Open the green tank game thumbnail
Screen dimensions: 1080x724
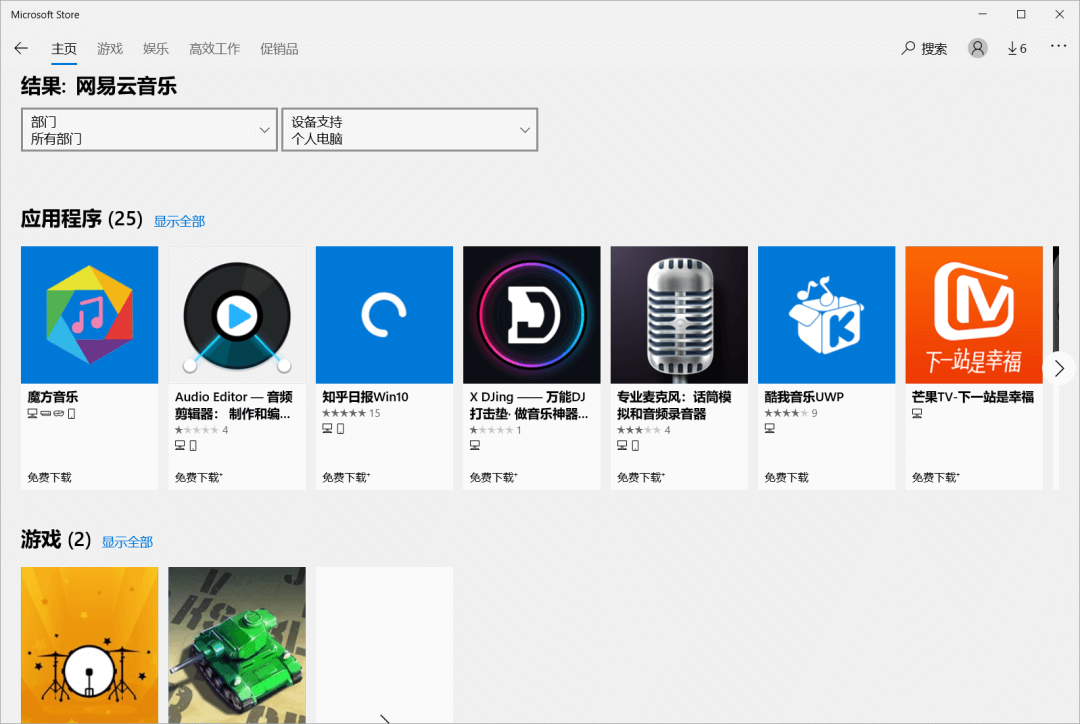pyautogui.click(x=237, y=645)
